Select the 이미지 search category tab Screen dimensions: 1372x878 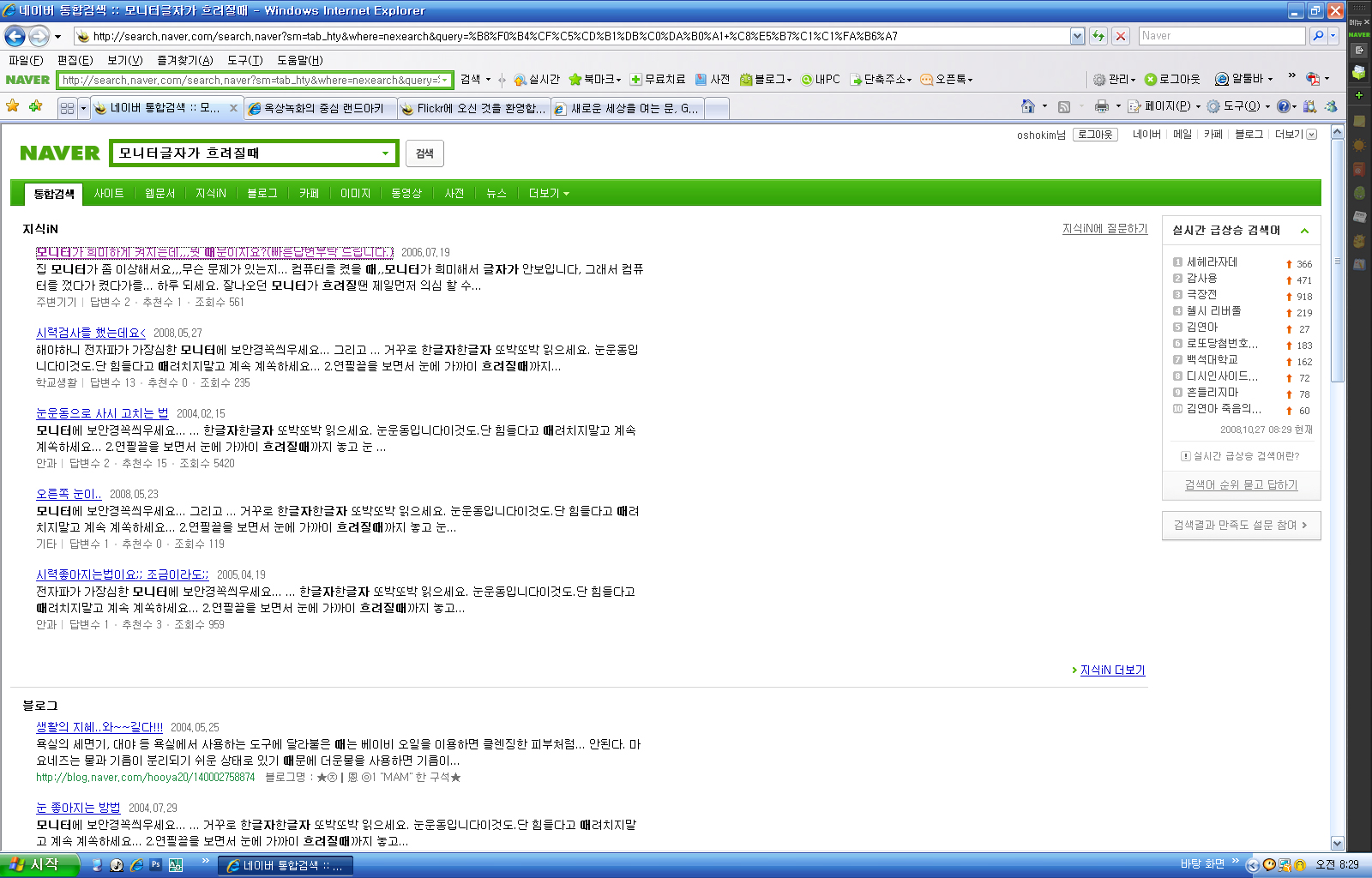coord(355,194)
